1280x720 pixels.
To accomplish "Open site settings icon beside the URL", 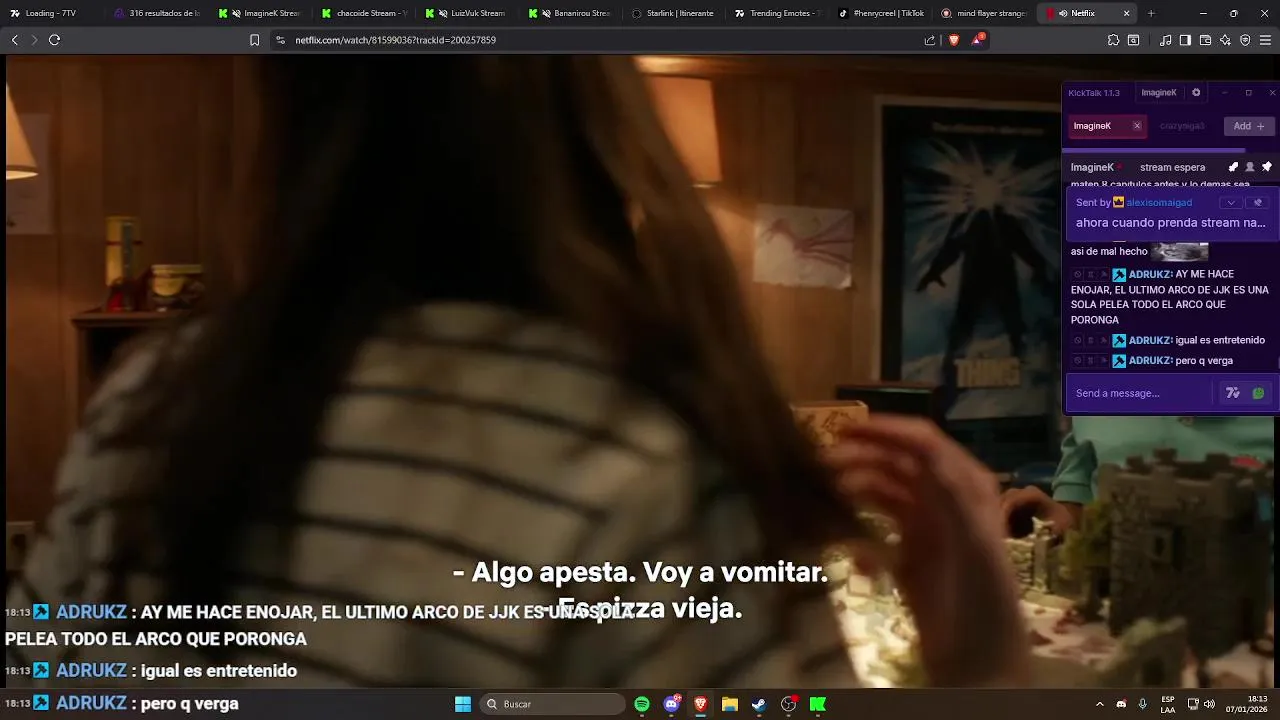I will [280, 40].
